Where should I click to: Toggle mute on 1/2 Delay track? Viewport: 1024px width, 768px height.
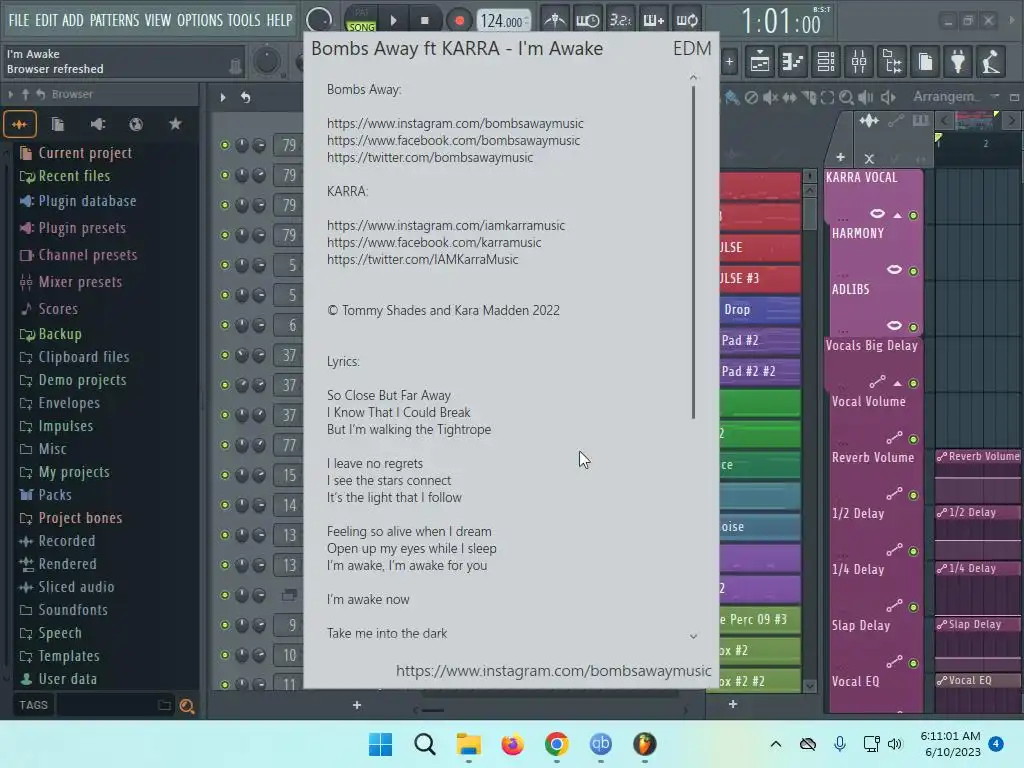913,552
